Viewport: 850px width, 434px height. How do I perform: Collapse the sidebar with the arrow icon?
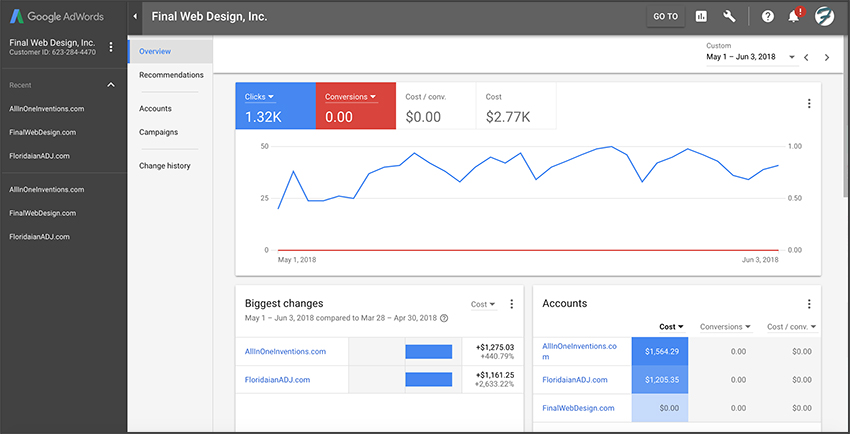[135, 17]
